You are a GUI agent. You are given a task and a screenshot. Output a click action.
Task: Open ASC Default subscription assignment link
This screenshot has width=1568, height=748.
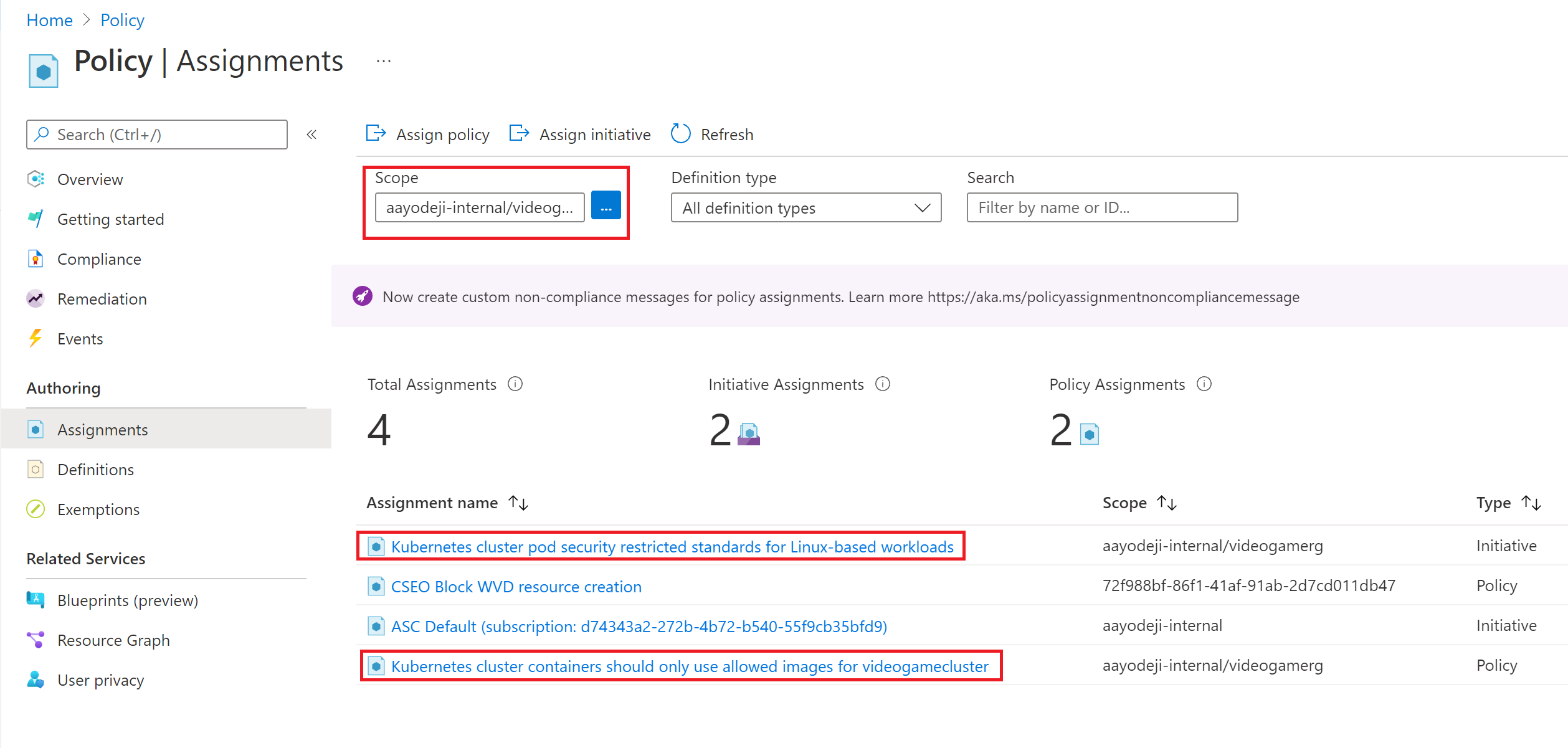pos(639,626)
